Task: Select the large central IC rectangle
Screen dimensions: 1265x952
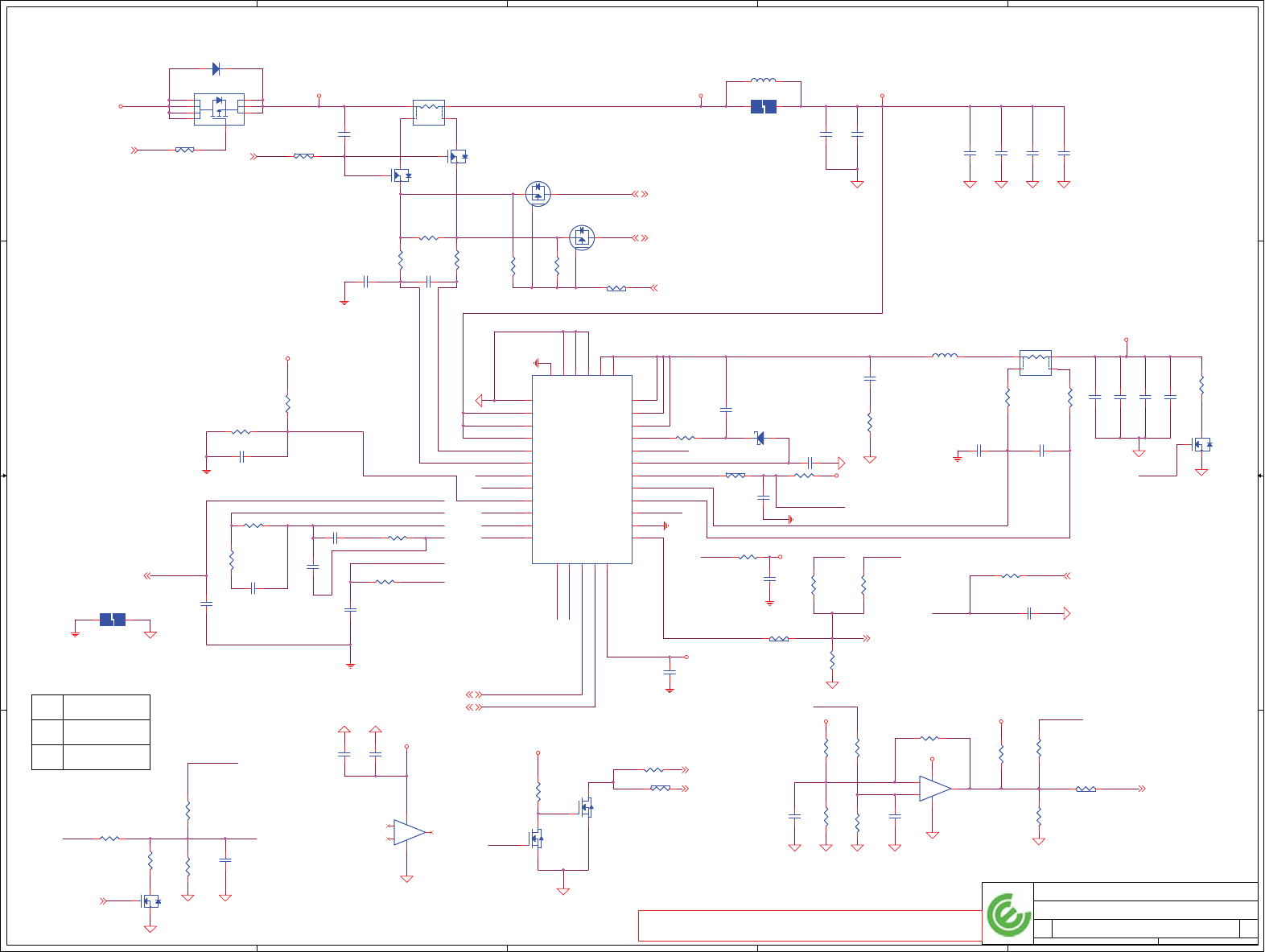Action: 582,469
